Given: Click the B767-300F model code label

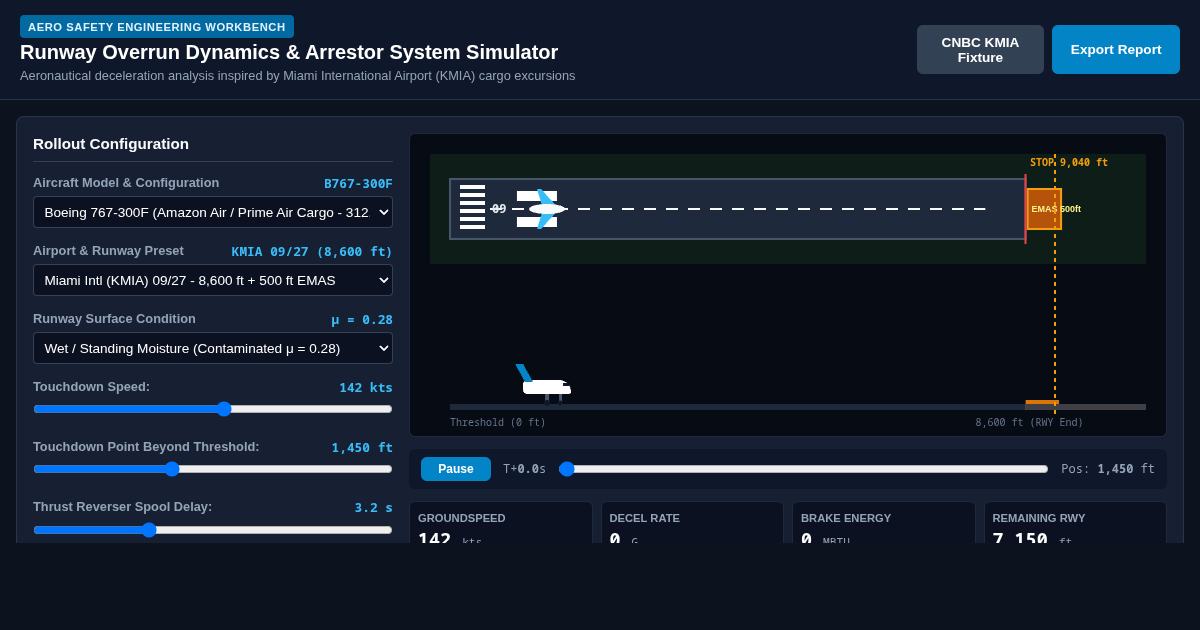Looking at the screenshot, I should [358, 183].
